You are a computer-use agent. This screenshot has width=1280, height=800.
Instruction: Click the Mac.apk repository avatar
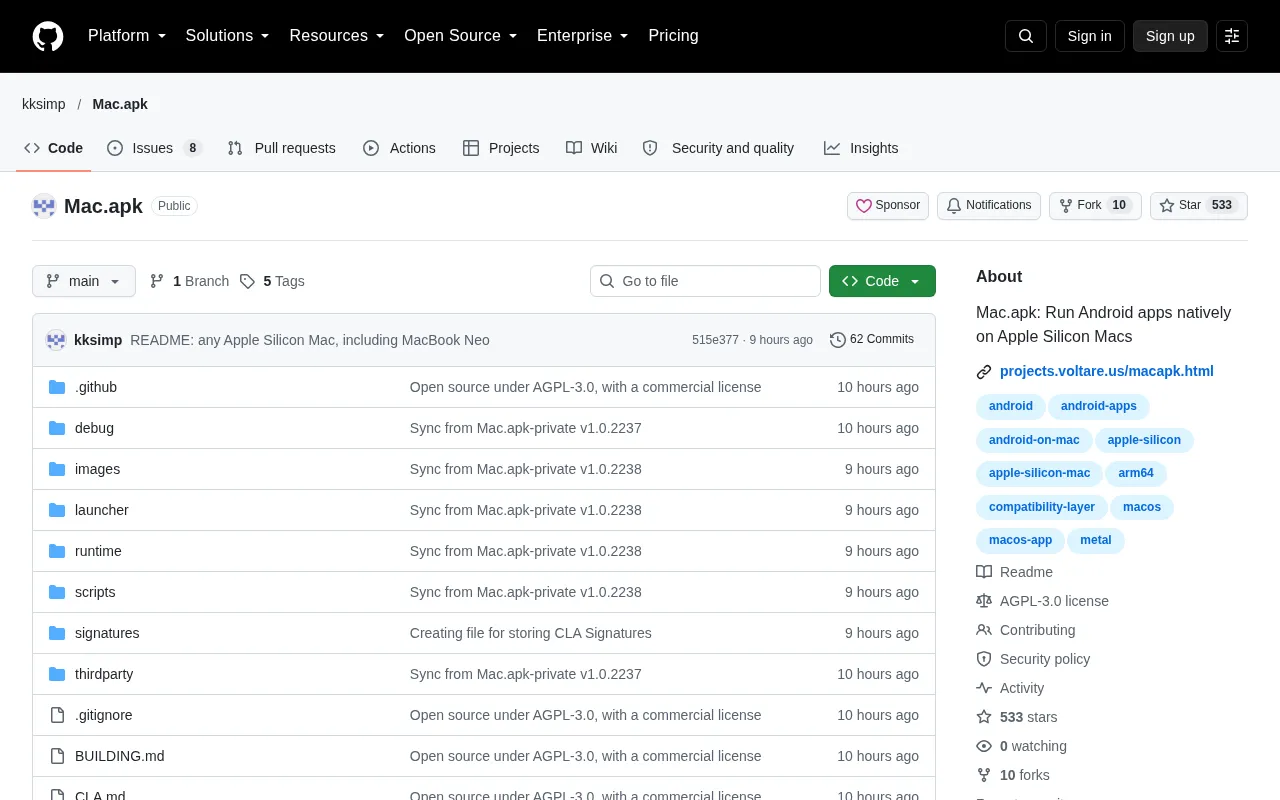[x=44, y=206]
